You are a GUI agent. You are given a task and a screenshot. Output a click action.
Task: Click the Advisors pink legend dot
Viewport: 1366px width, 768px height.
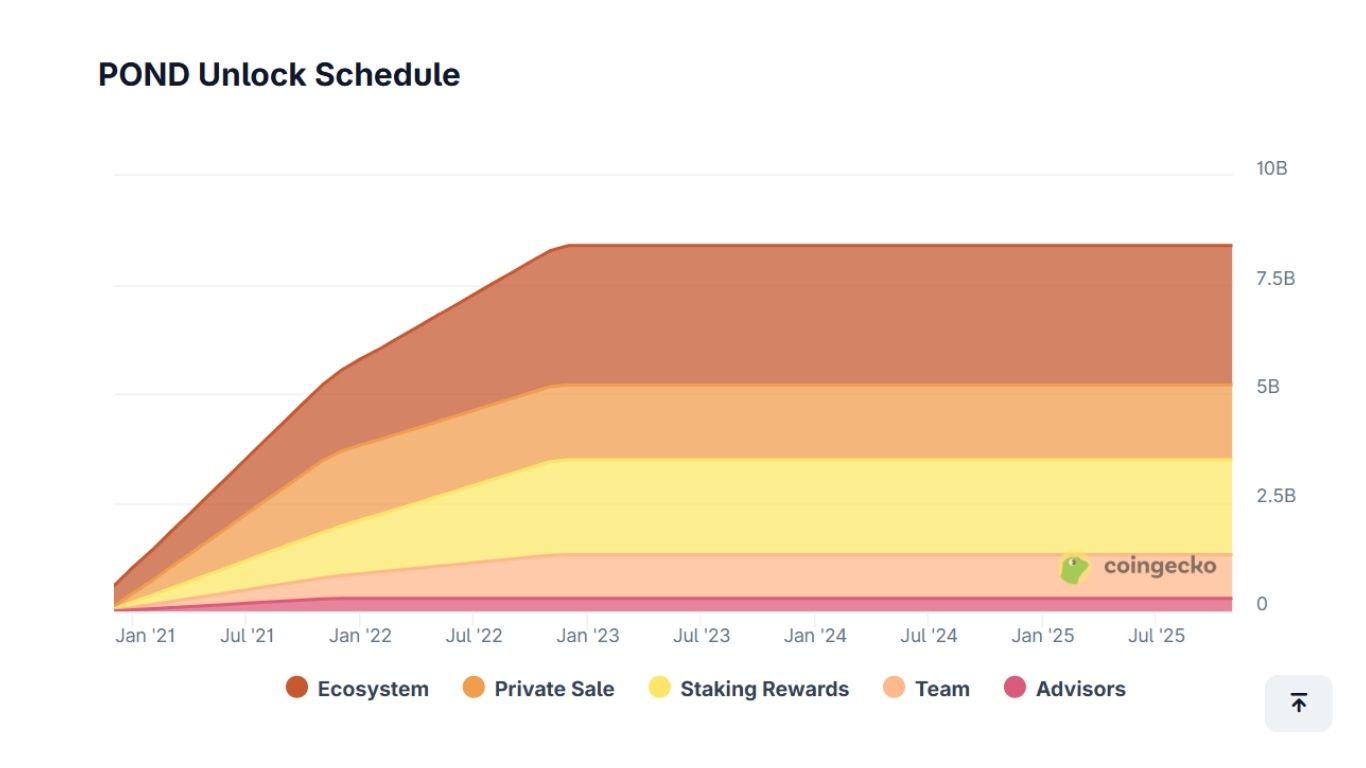click(1015, 688)
